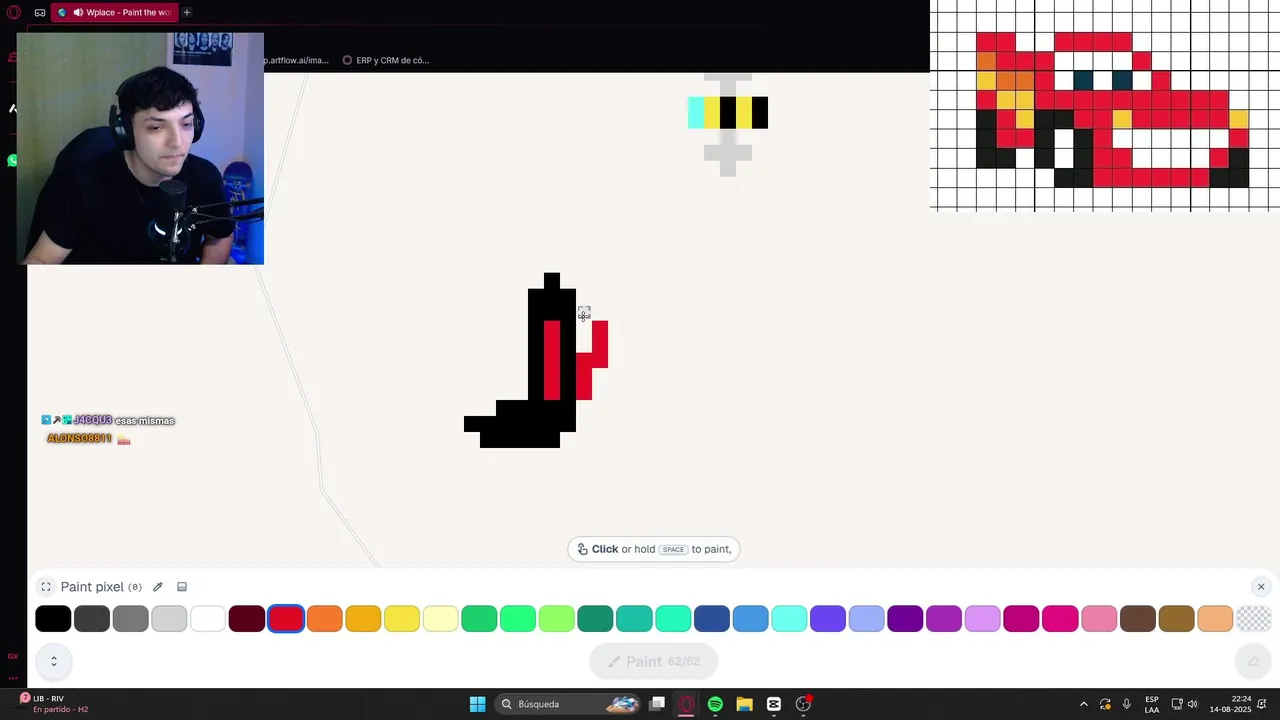Choose the indigo violet color swatch
The image size is (1280, 720).
(x=828, y=619)
